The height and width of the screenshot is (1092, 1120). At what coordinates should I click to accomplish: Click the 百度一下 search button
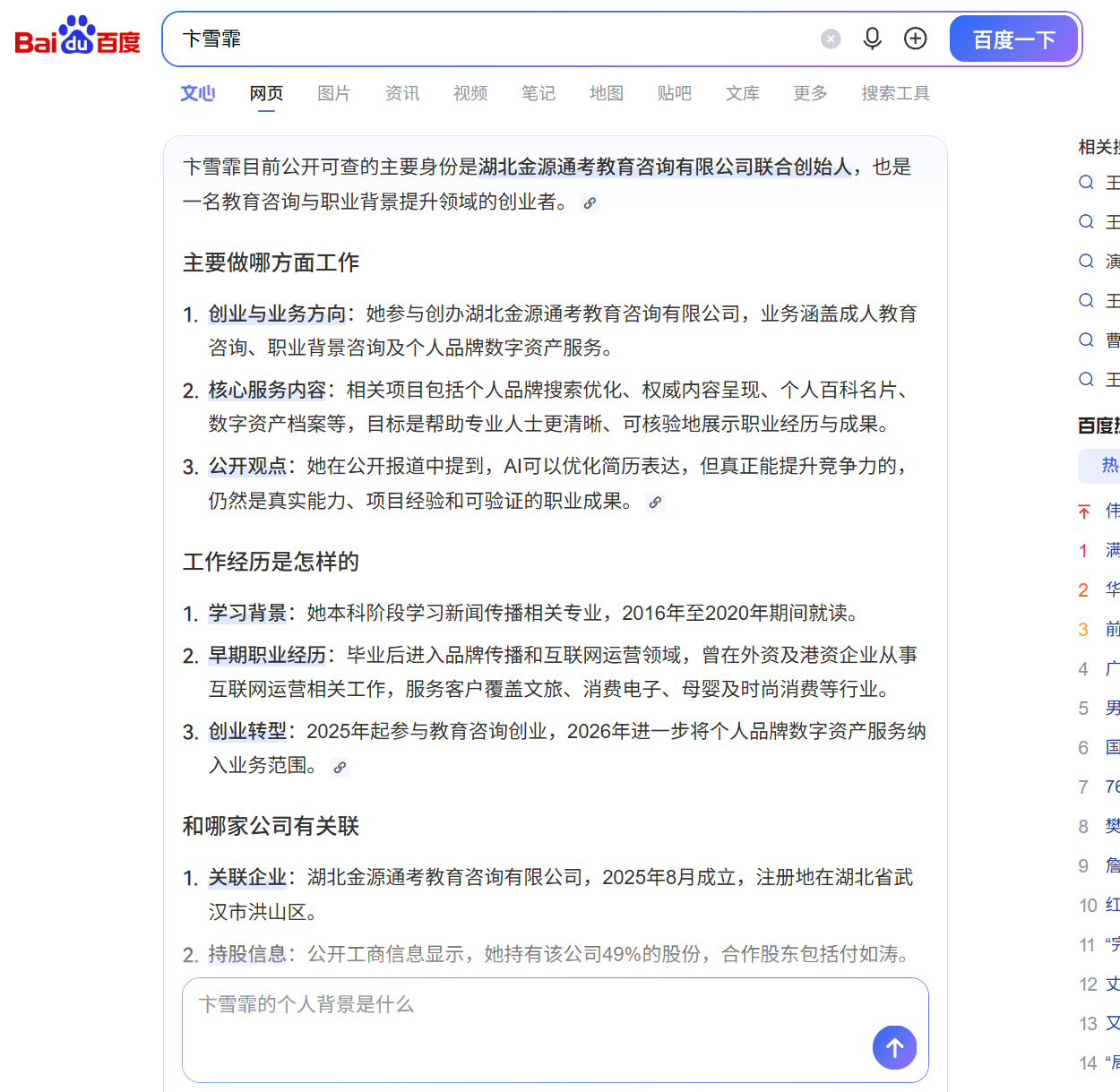click(1013, 39)
